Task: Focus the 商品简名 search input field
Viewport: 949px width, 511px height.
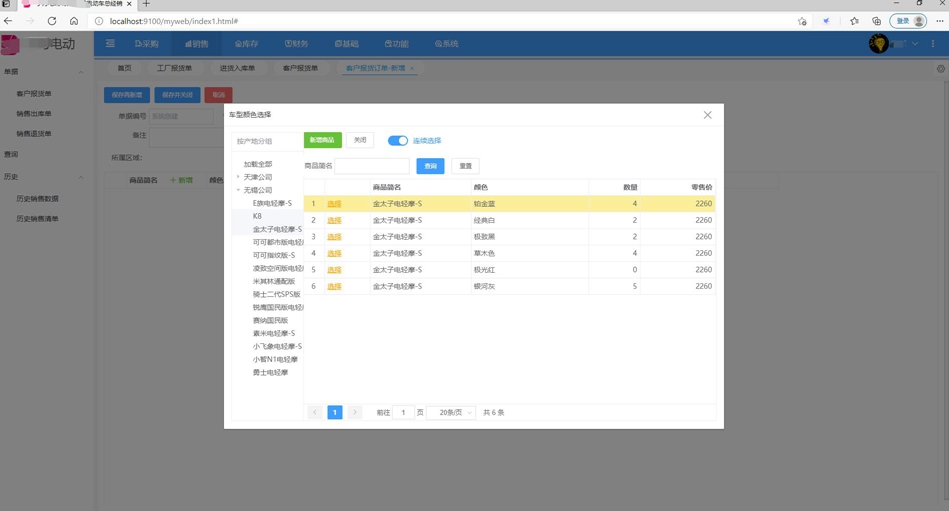Action: coord(371,166)
